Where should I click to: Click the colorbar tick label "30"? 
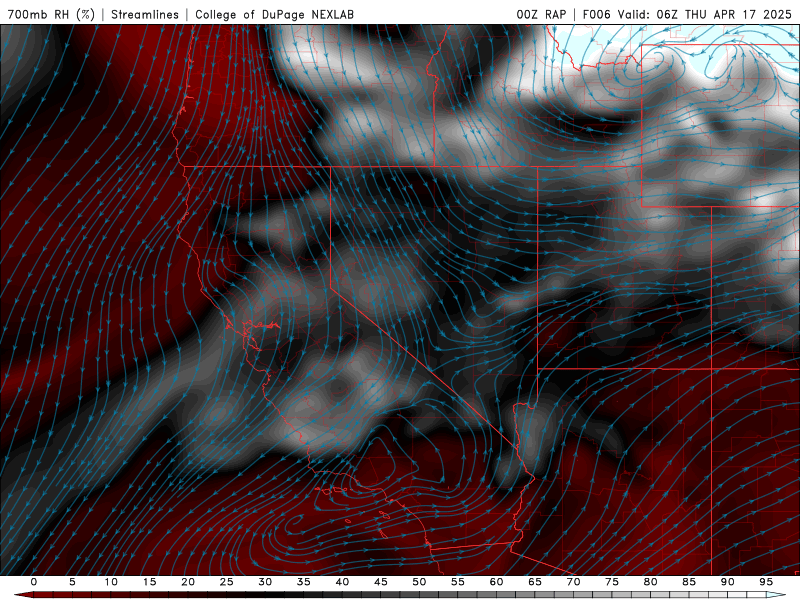[x=265, y=582]
